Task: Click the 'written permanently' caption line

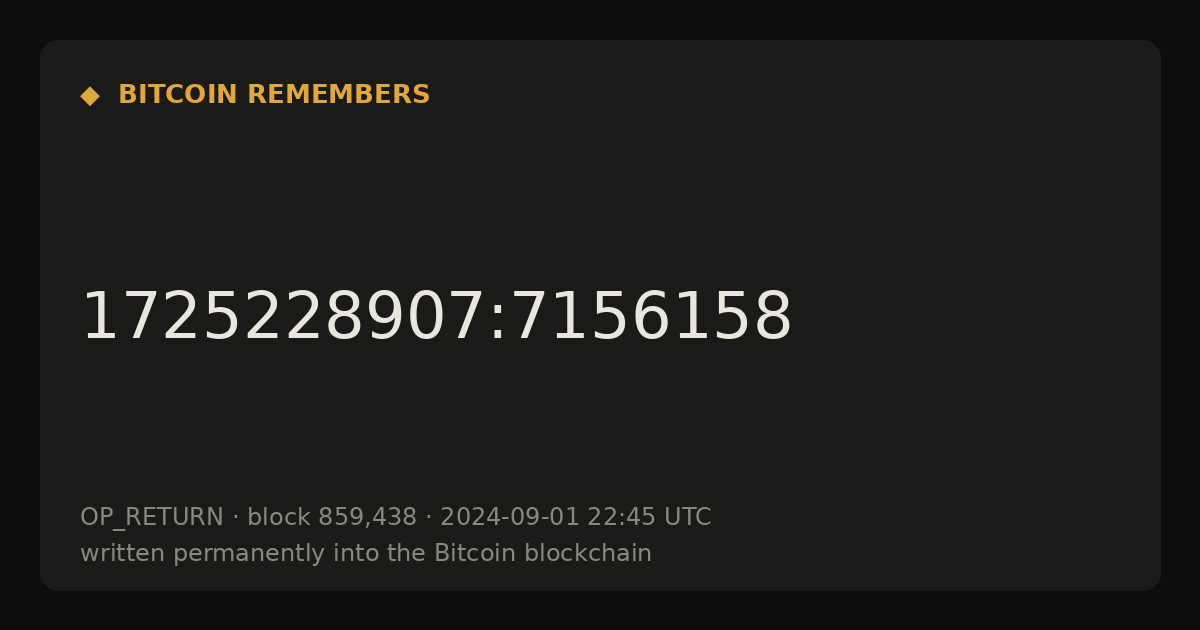Action: pyautogui.click(x=366, y=554)
